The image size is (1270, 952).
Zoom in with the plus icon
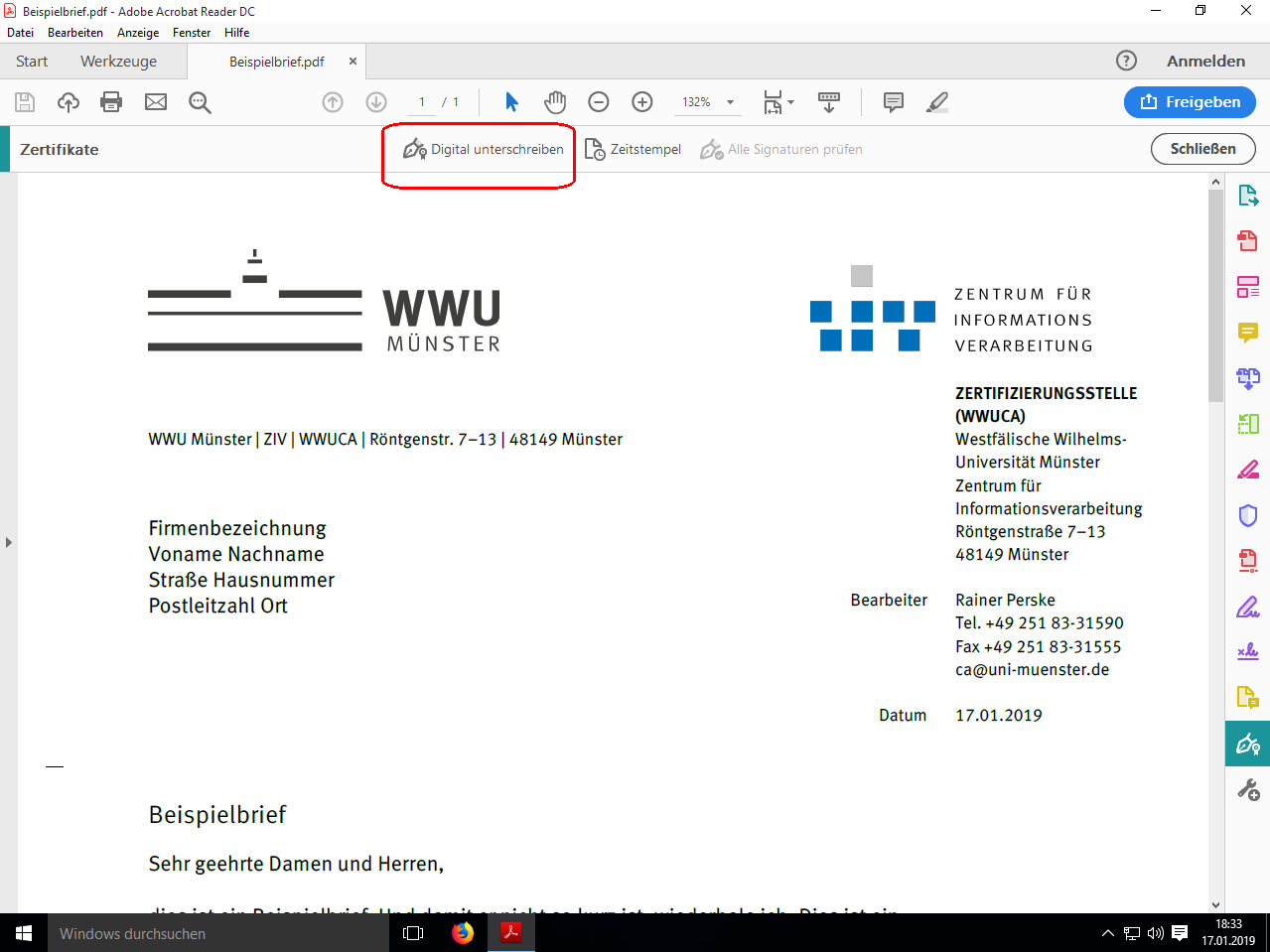pos(642,102)
